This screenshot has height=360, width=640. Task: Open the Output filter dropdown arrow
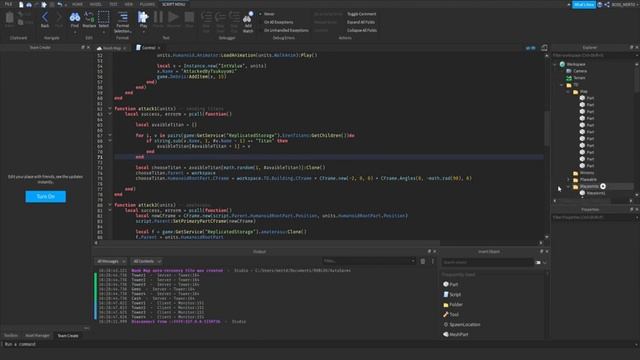[x=413, y=261]
